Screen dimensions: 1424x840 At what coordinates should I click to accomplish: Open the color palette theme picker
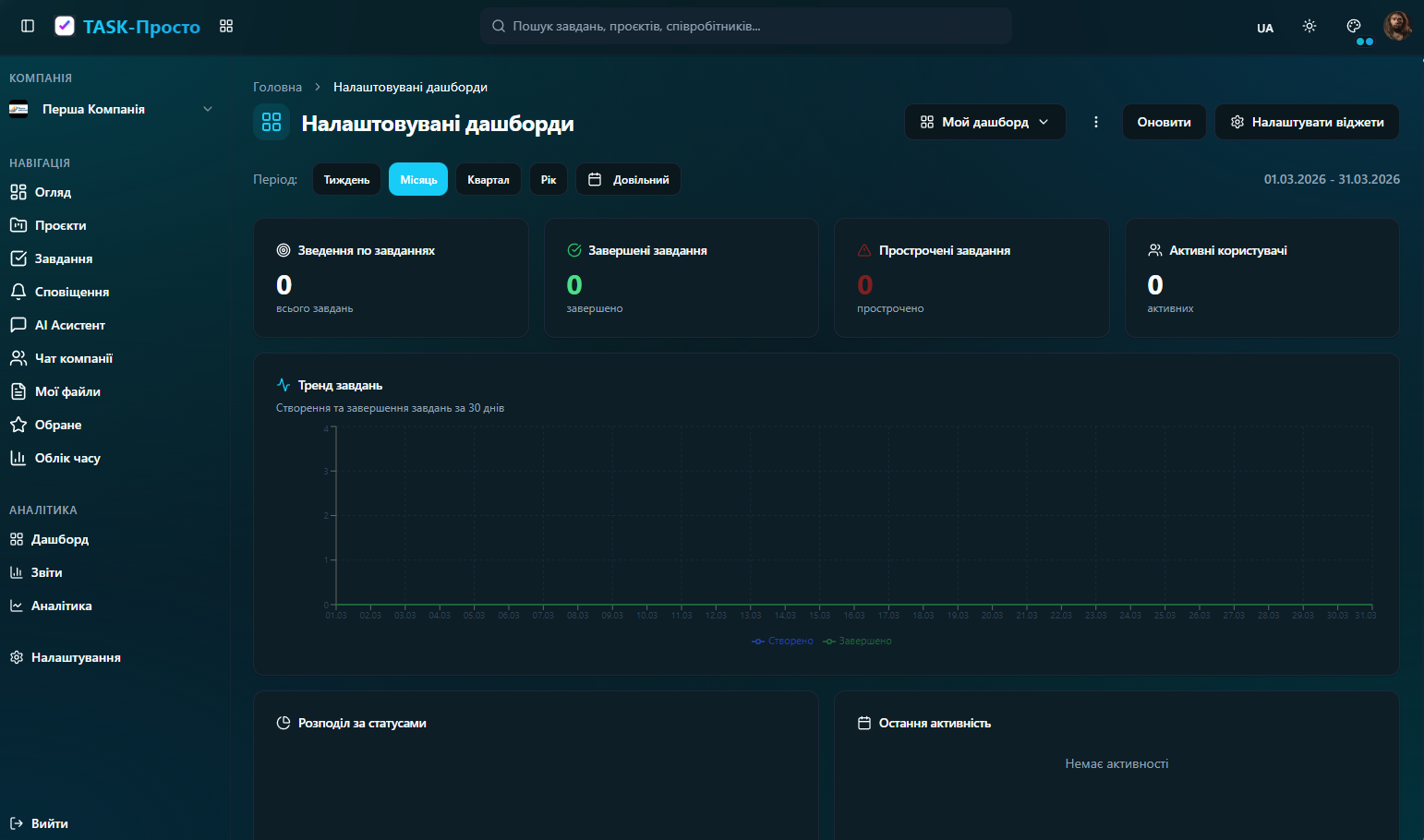point(1354,27)
